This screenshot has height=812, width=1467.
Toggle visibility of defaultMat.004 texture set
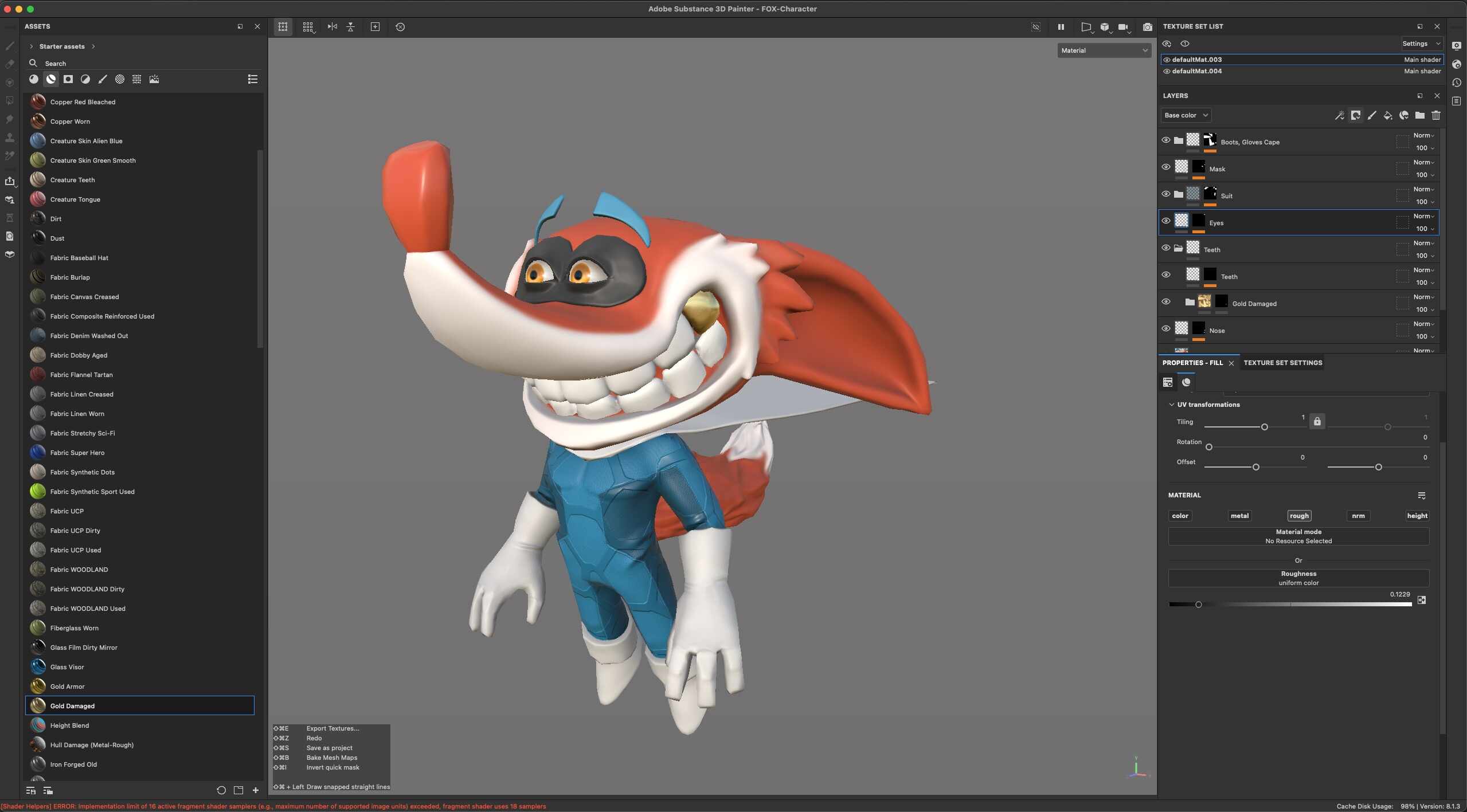click(1167, 71)
